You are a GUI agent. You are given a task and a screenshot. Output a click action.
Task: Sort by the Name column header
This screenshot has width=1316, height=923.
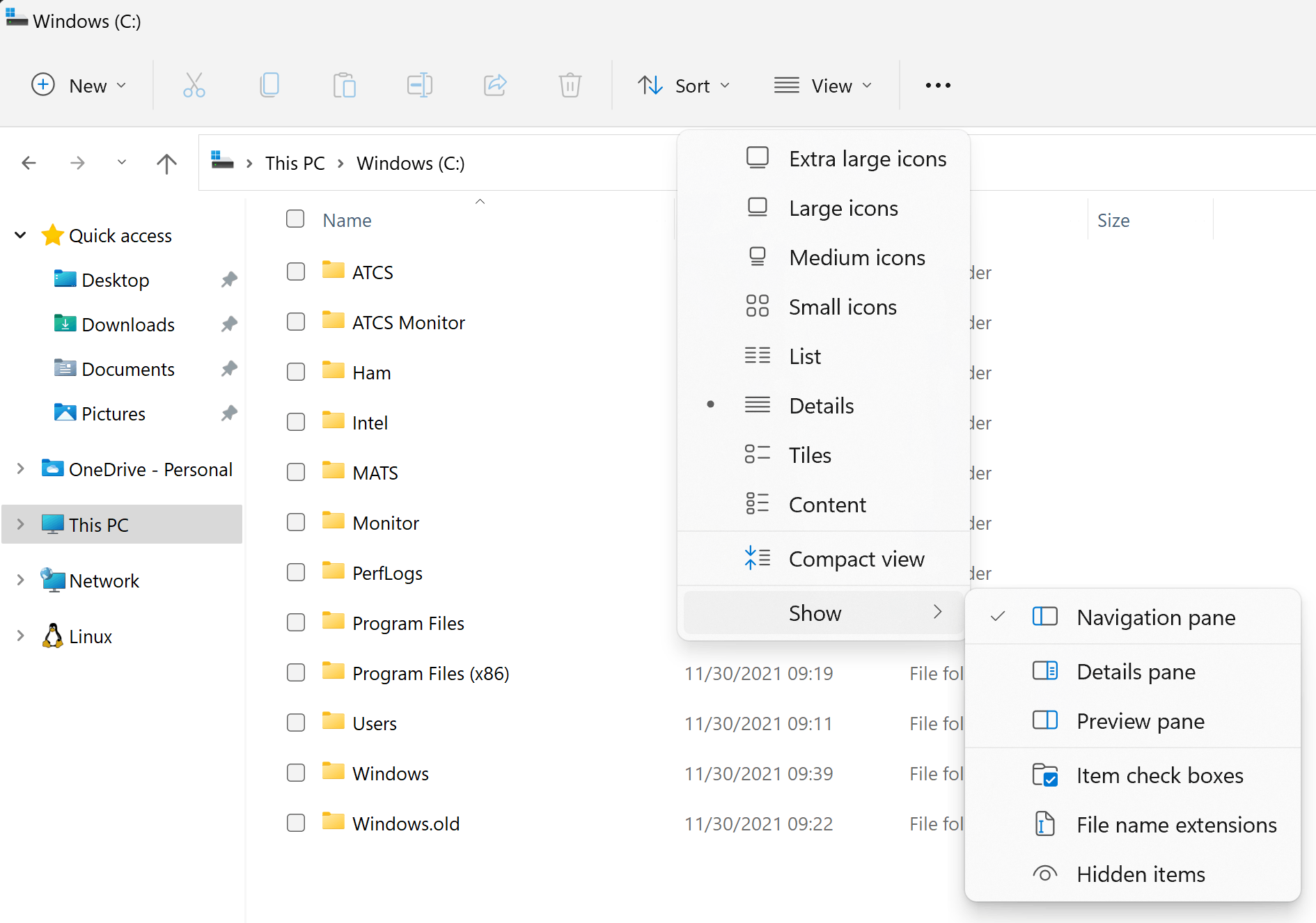pyautogui.click(x=347, y=221)
